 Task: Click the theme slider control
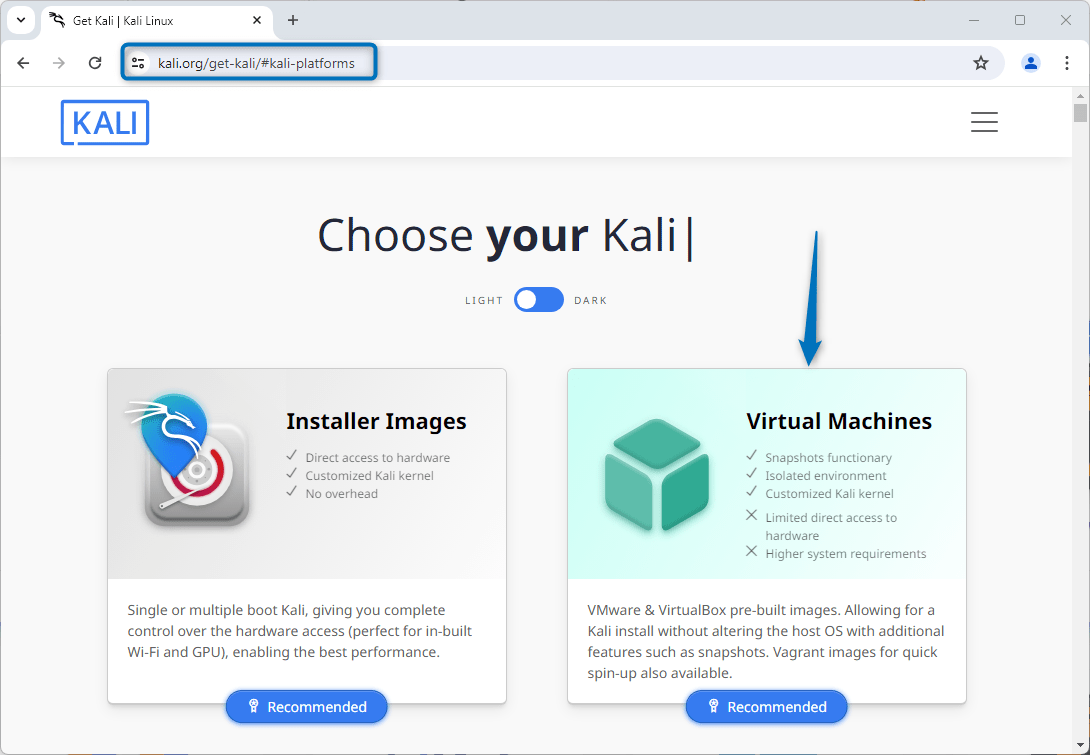(x=538, y=299)
